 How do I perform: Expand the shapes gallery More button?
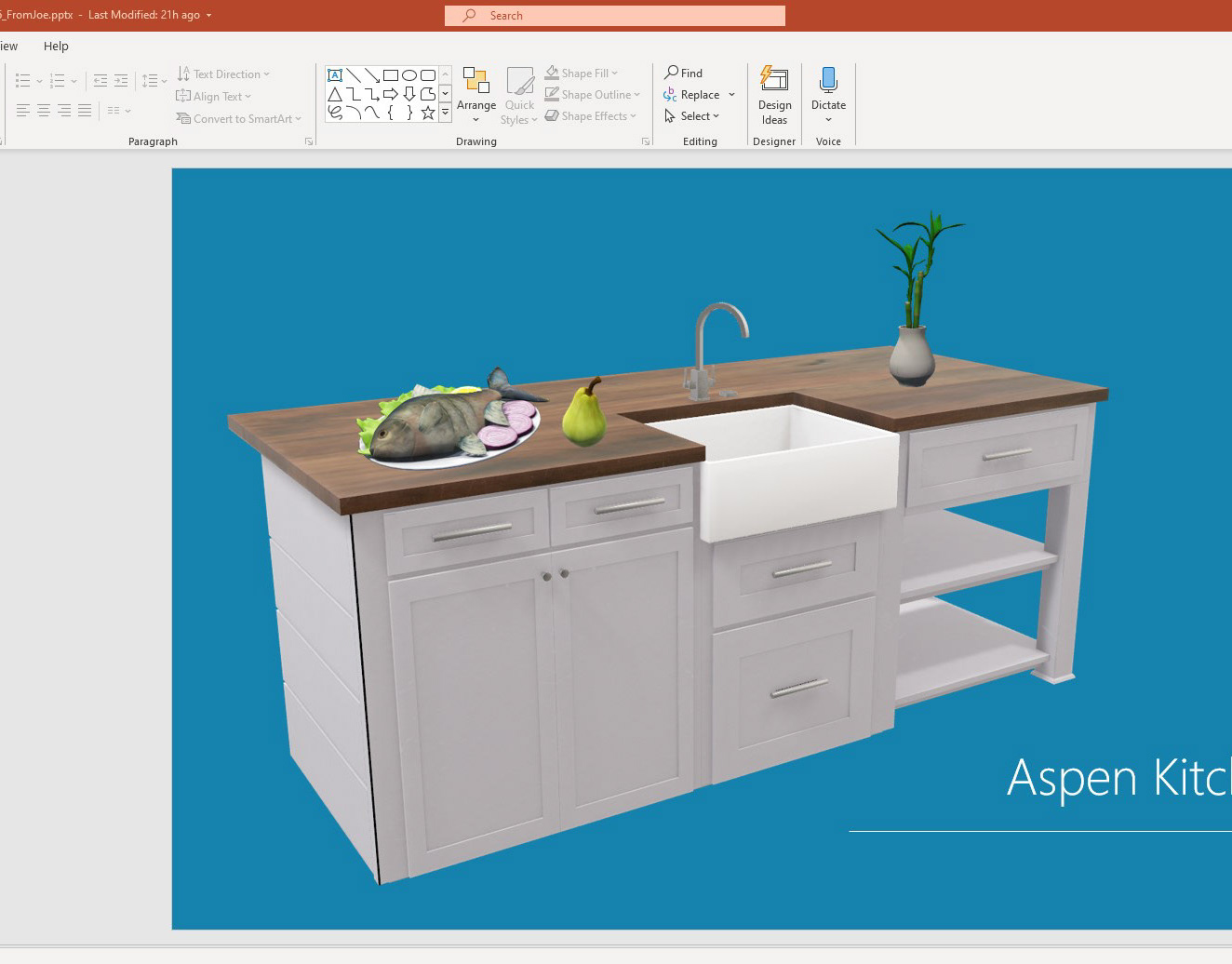point(446,113)
